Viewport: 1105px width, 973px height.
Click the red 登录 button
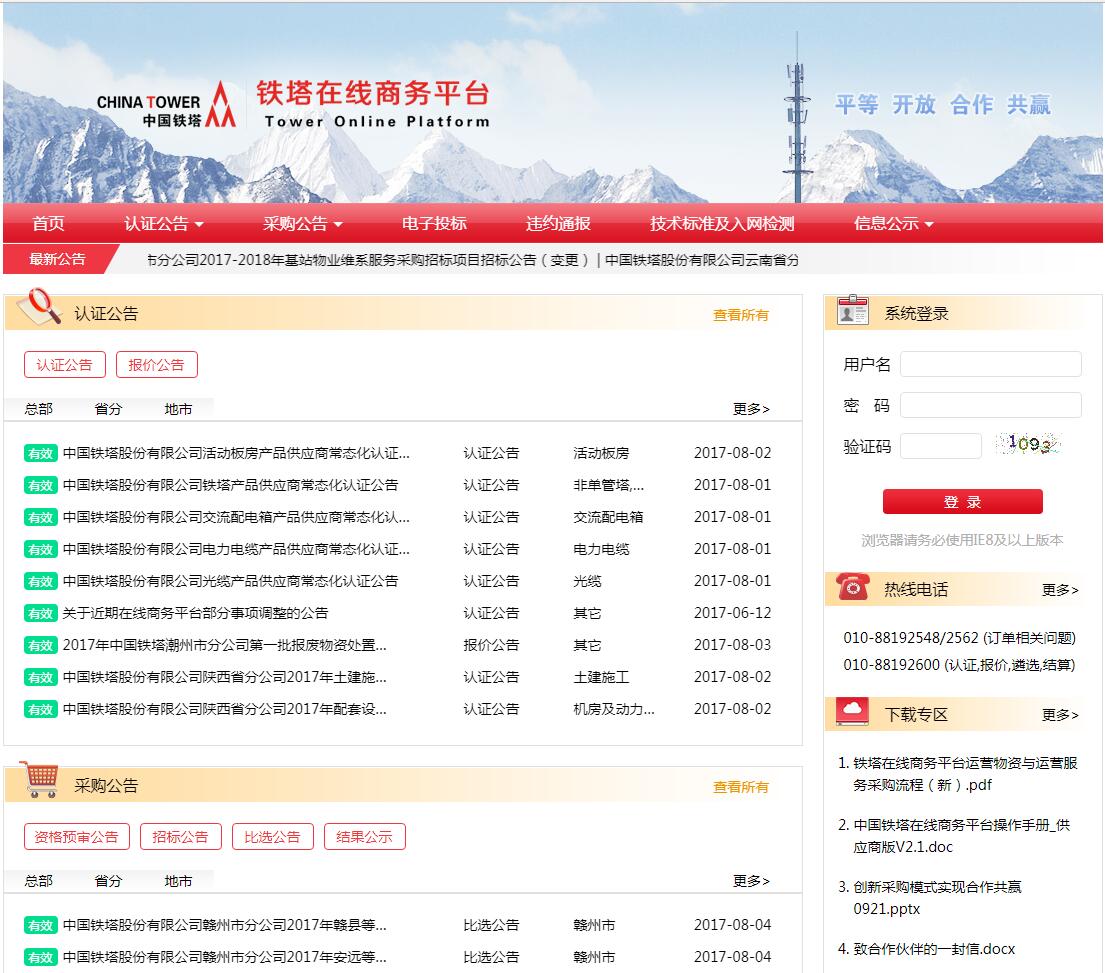(x=963, y=502)
